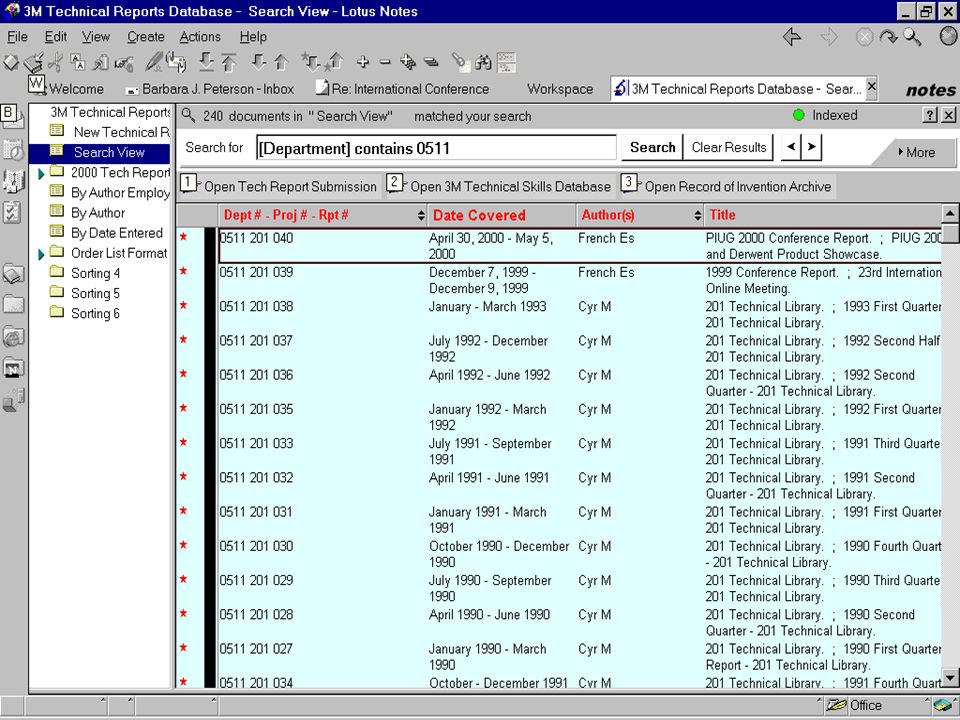
Task: Open the Help menu
Action: tap(253, 37)
